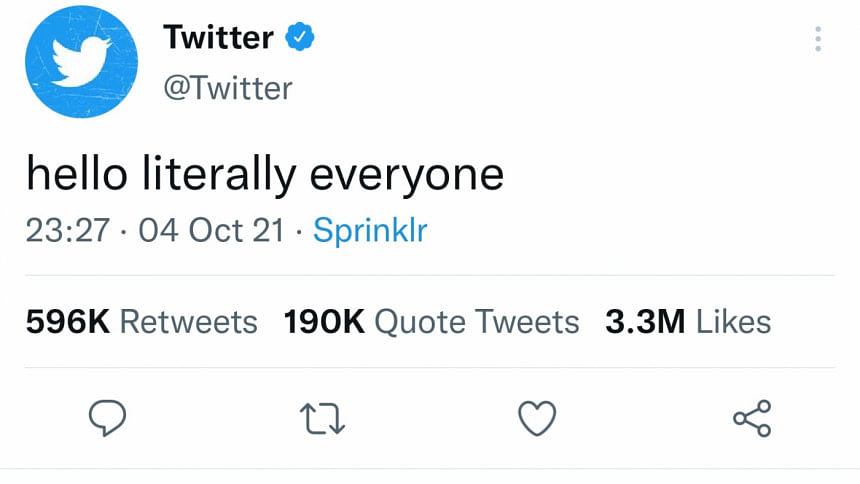The height and width of the screenshot is (484, 860).
Task: Show the Likes label list
Action: (x=734, y=322)
